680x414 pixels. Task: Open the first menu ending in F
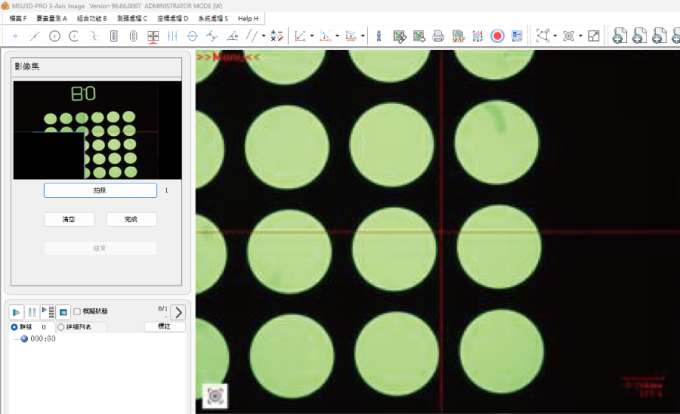18,18
